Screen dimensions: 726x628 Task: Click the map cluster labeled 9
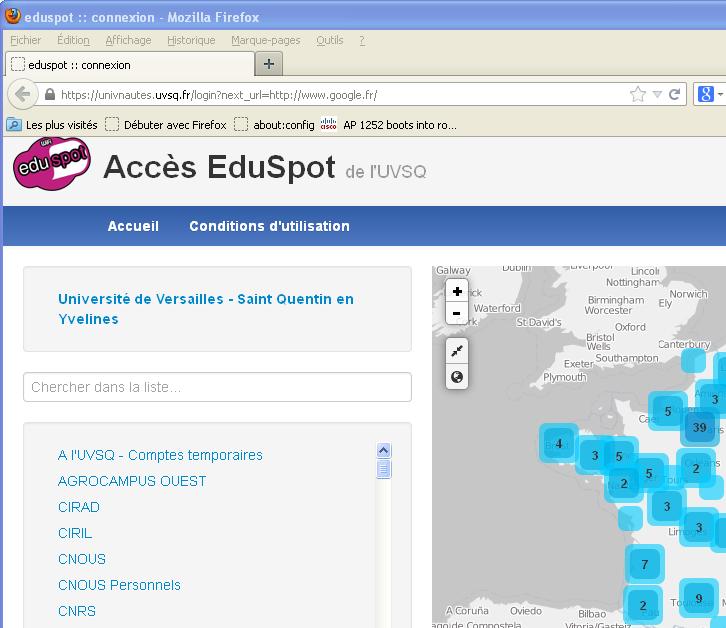coord(699,598)
